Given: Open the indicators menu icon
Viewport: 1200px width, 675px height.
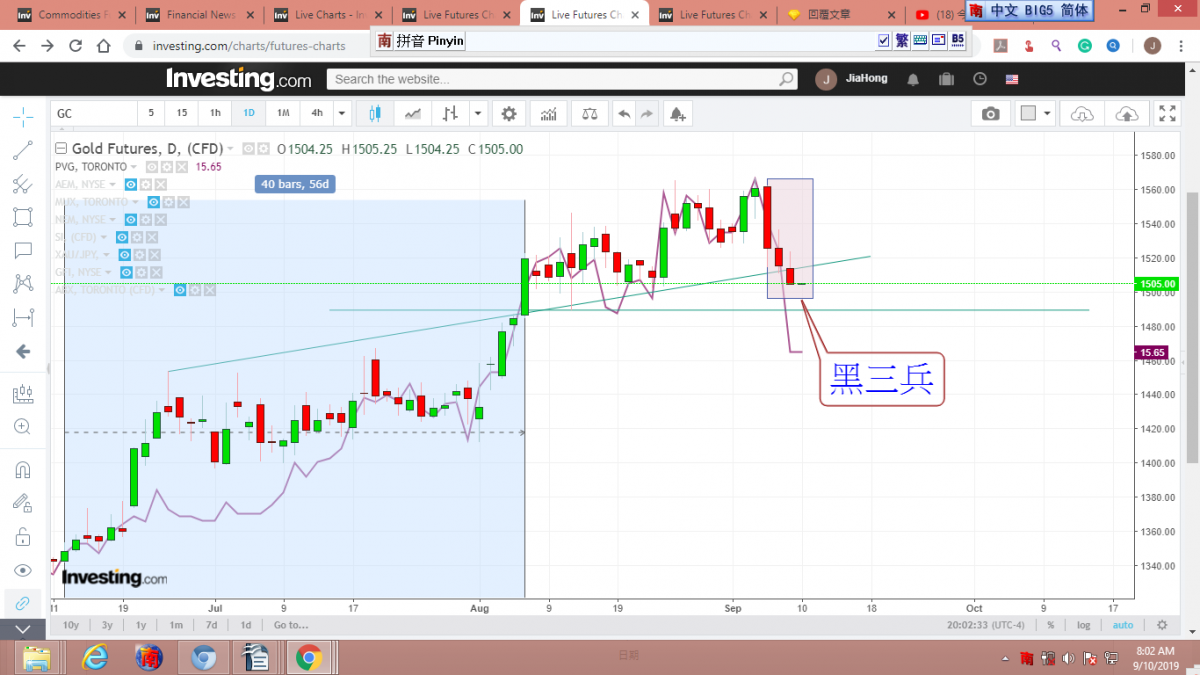Looking at the screenshot, I should (x=548, y=114).
